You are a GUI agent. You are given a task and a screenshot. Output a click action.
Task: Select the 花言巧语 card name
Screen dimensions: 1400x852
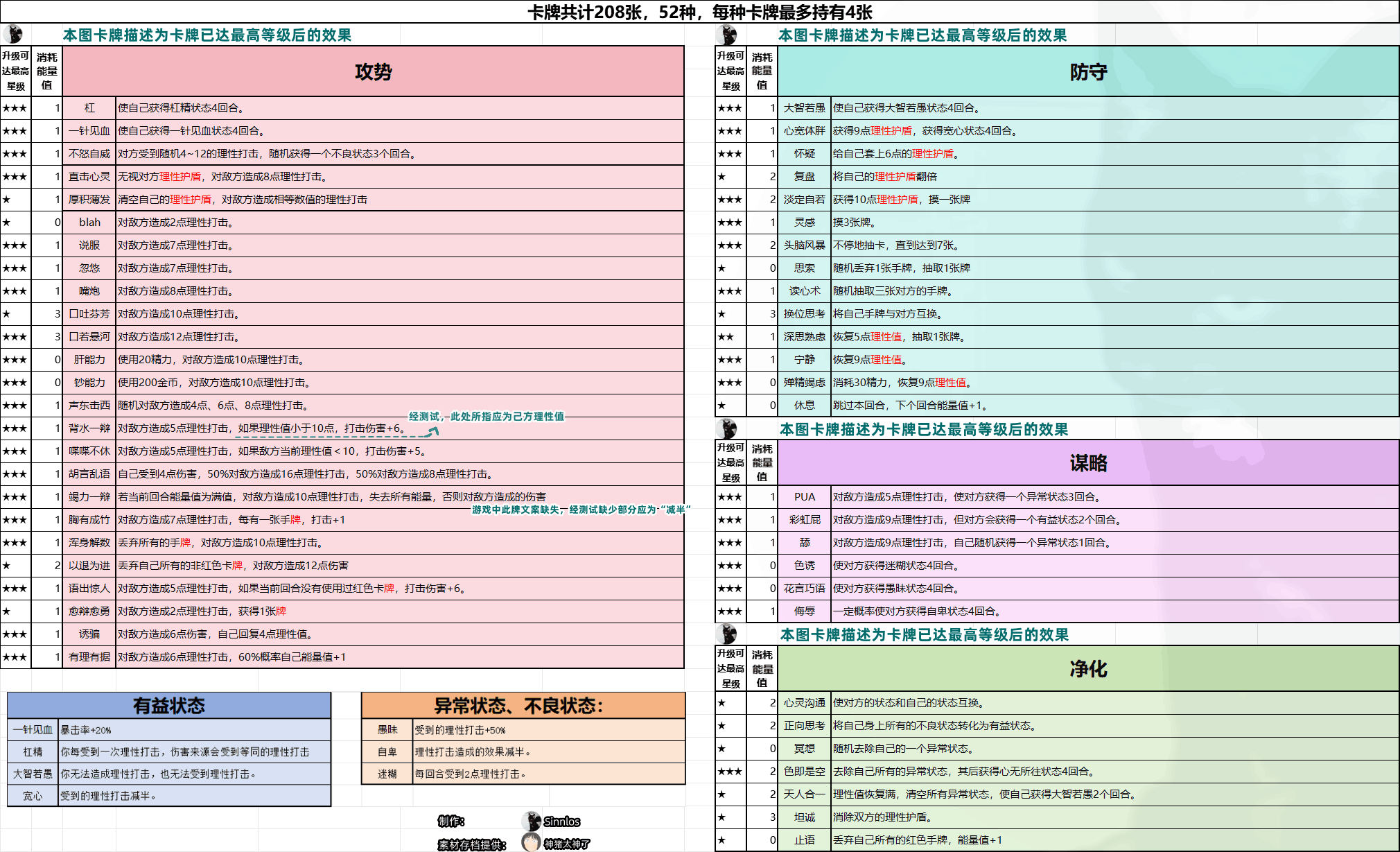[805, 589]
